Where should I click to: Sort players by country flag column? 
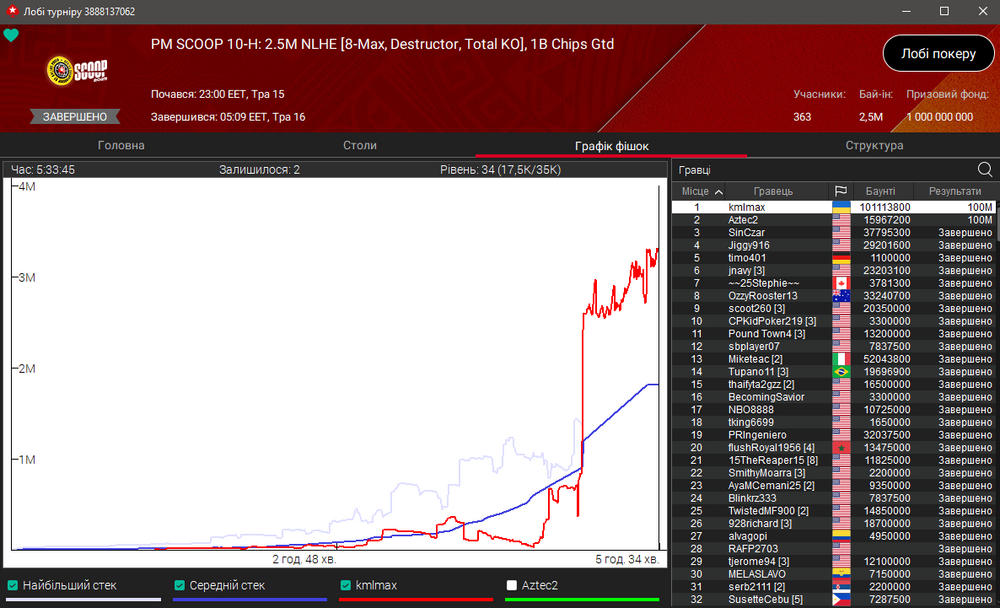(x=841, y=191)
